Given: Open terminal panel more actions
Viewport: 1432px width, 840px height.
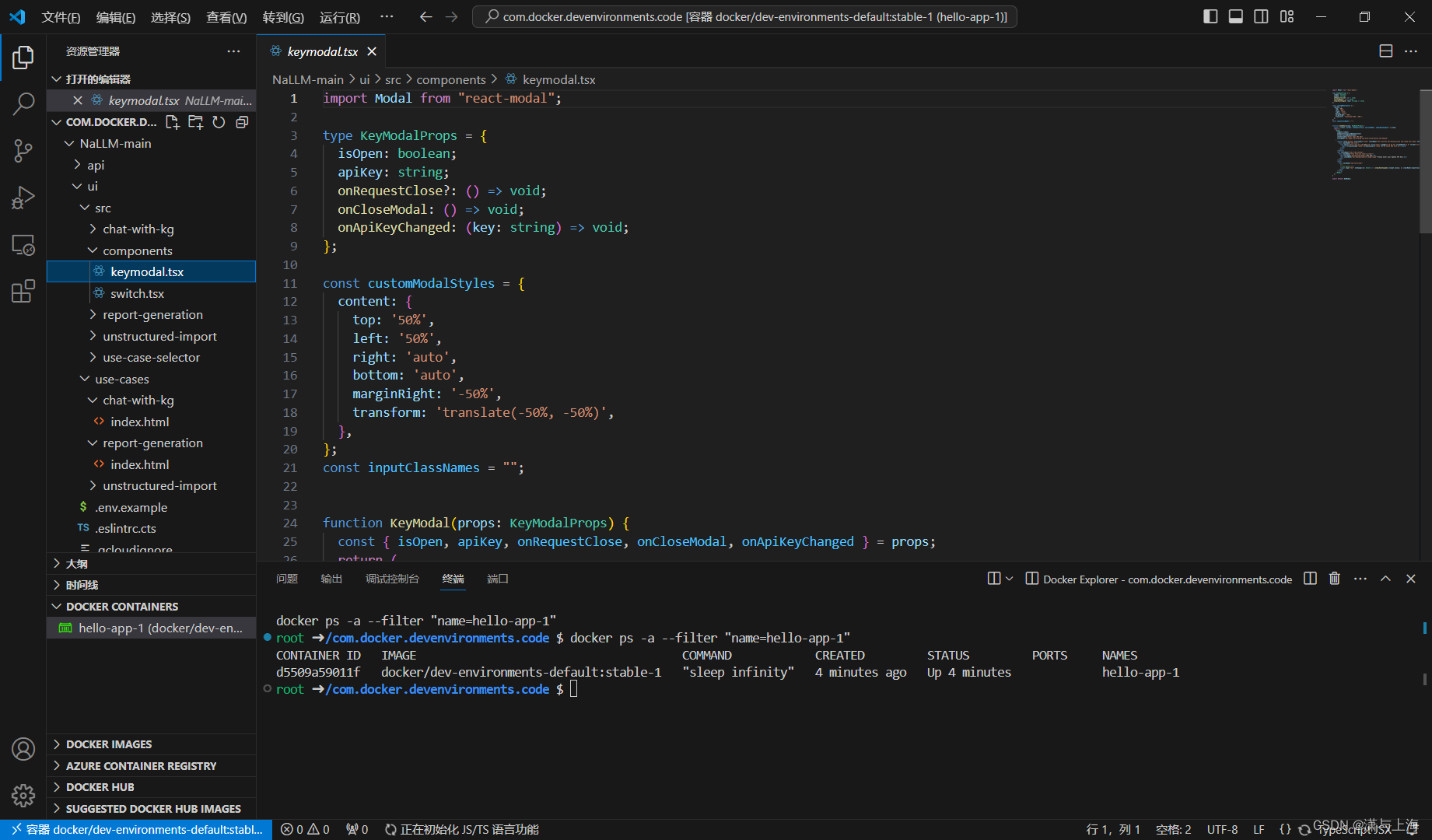Looking at the screenshot, I should coord(1360,579).
